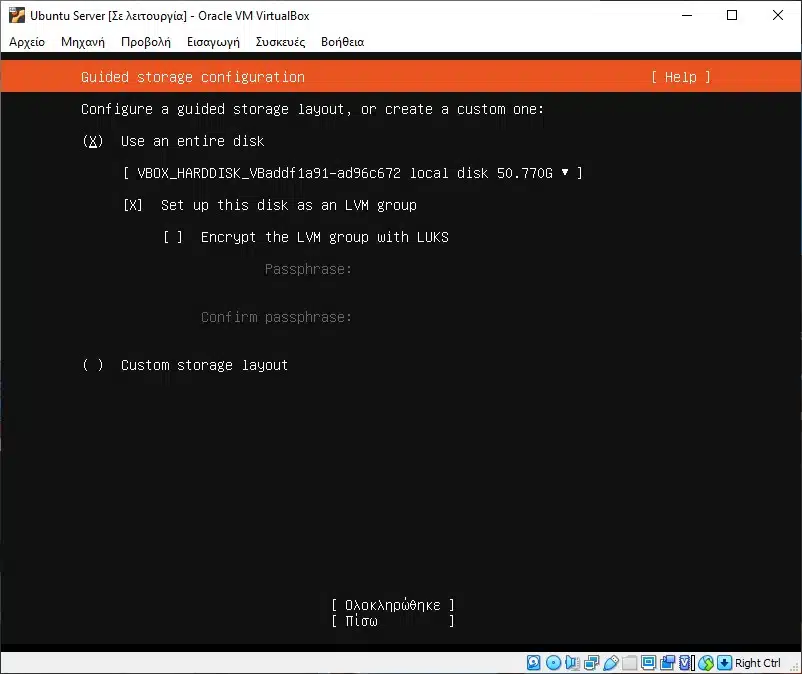The width and height of the screenshot is (802, 674).
Task: Click the Help button in installer header
Action: coord(681,77)
